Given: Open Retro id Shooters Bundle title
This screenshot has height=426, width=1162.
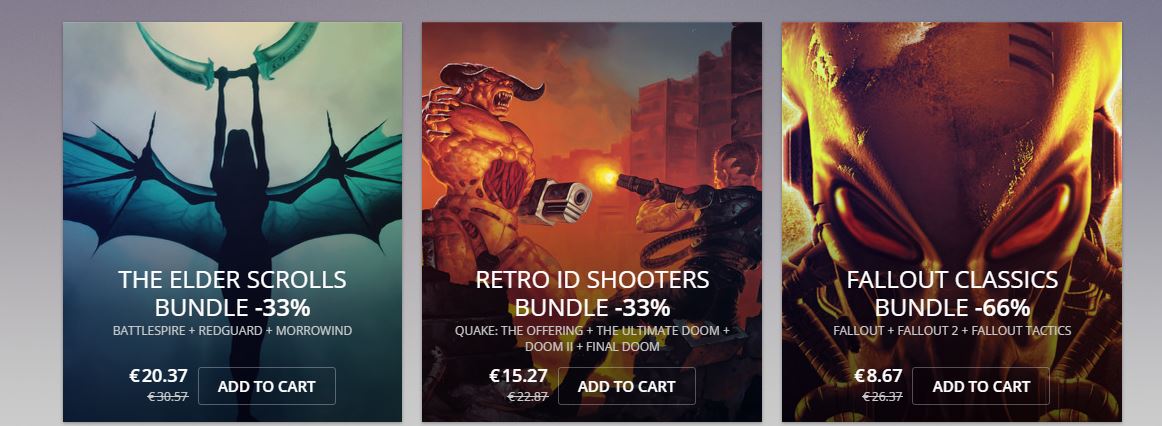Looking at the screenshot, I should coord(592,293).
